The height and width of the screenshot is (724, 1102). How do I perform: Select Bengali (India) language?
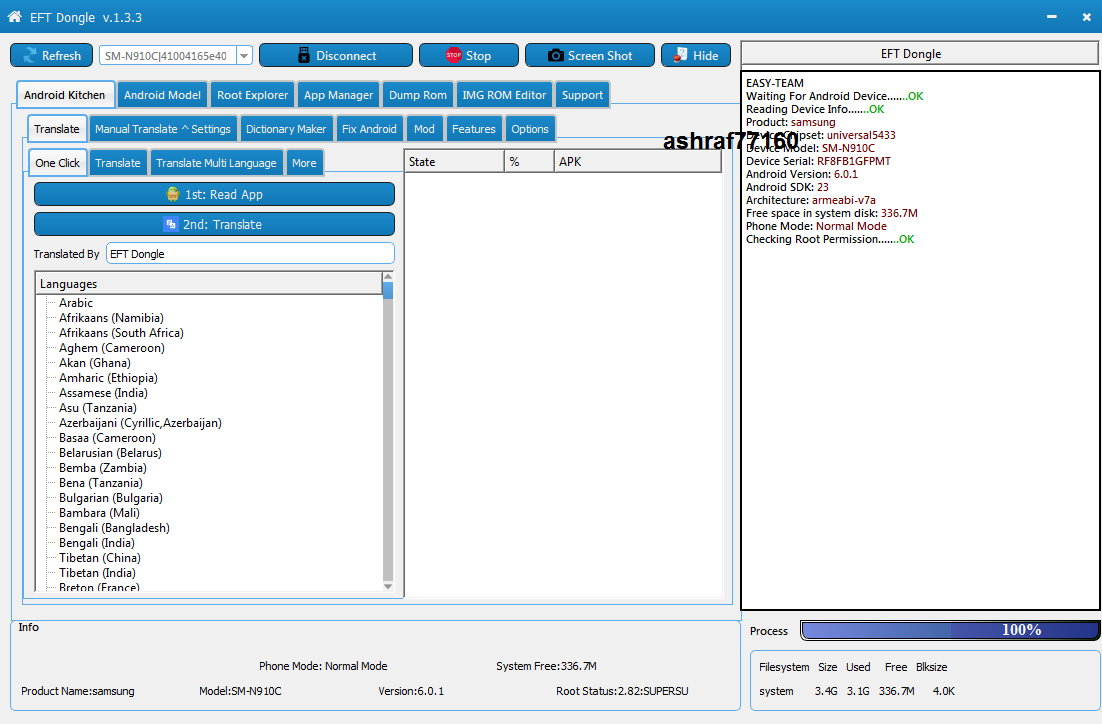97,543
